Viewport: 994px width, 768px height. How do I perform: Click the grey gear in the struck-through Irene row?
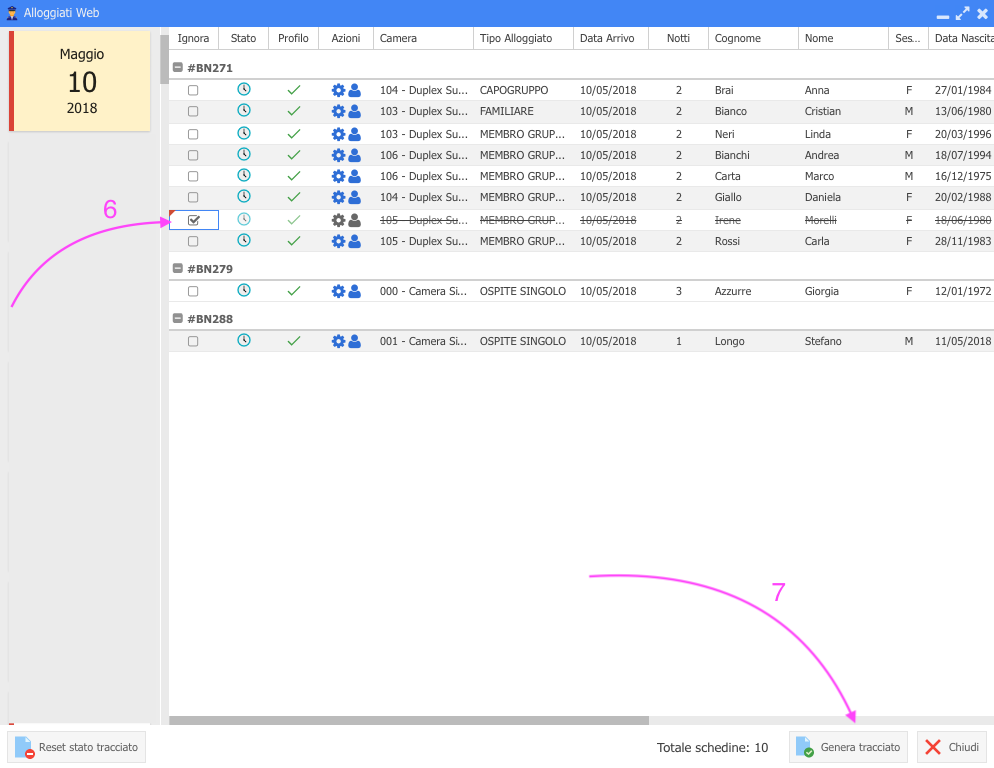coord(339,220)
